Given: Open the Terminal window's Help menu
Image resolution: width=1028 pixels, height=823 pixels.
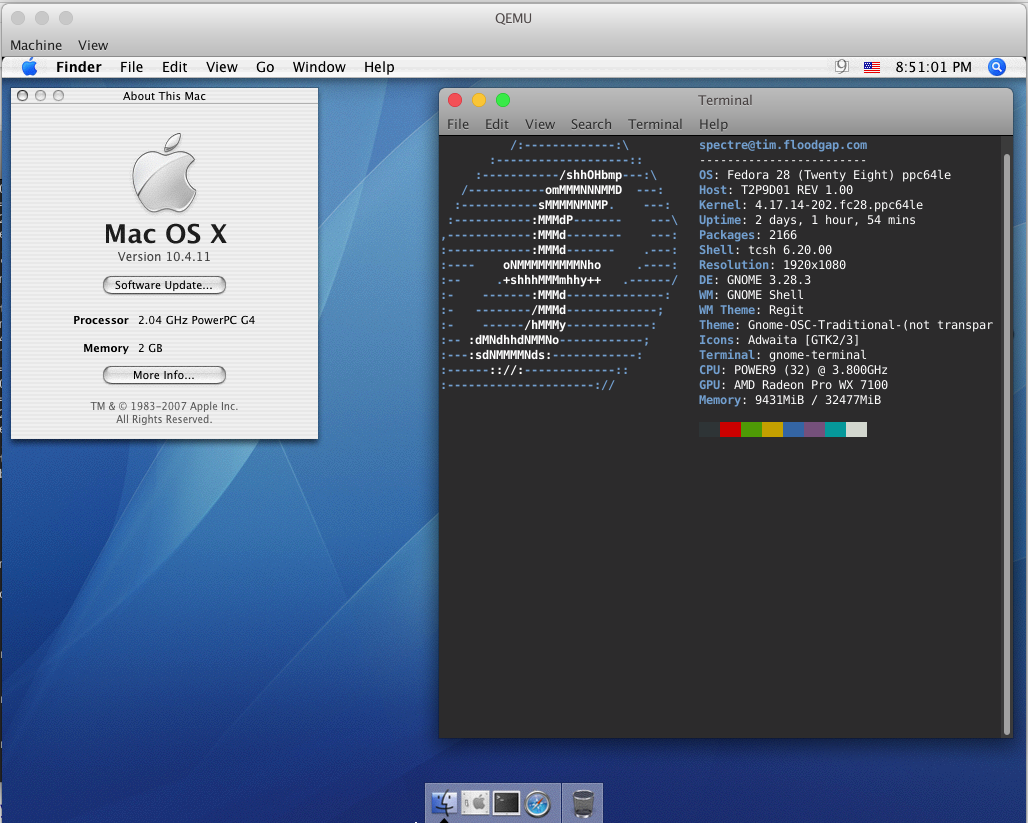Looking at the screenshot, I should 713,124.
